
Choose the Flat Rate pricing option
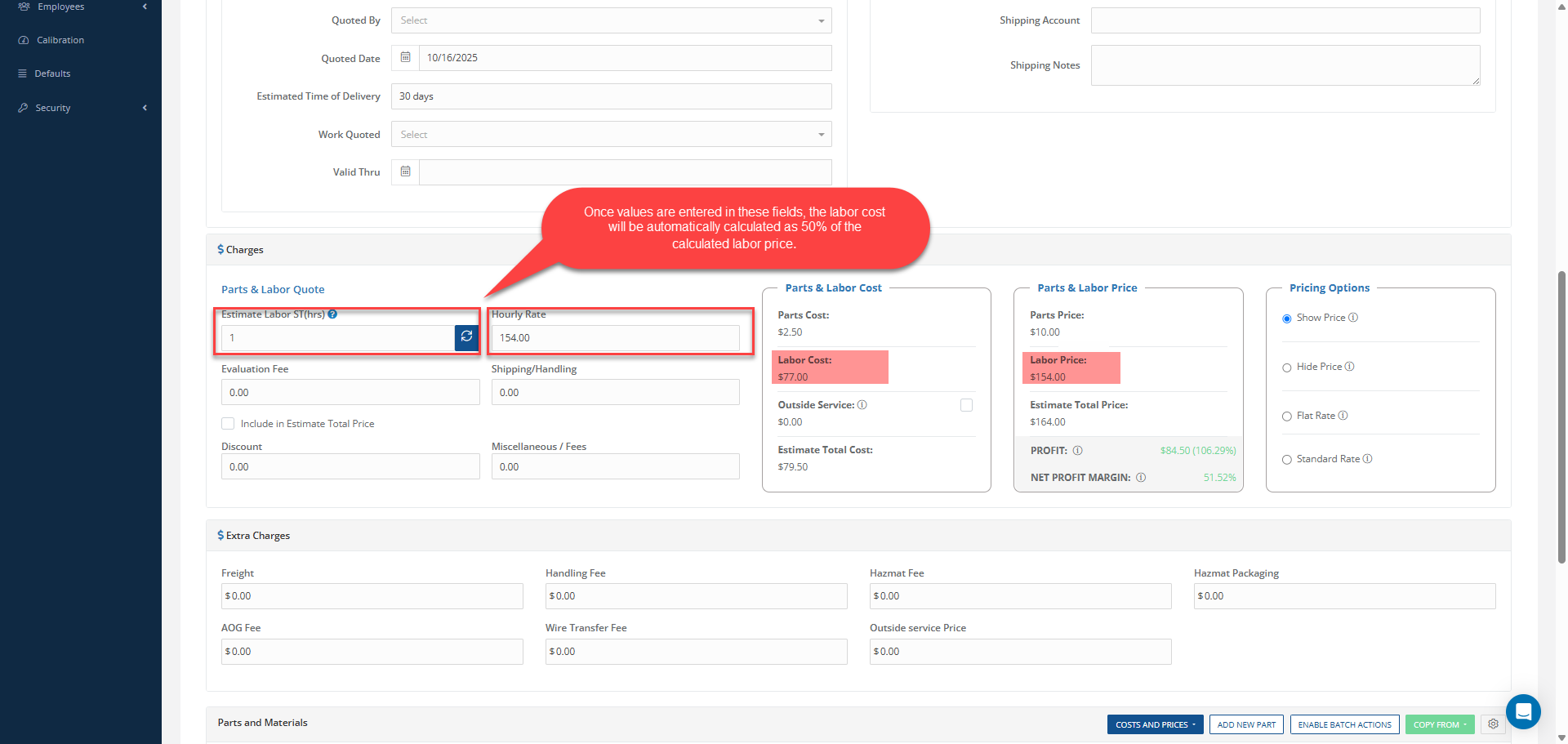coord(1287,417)
